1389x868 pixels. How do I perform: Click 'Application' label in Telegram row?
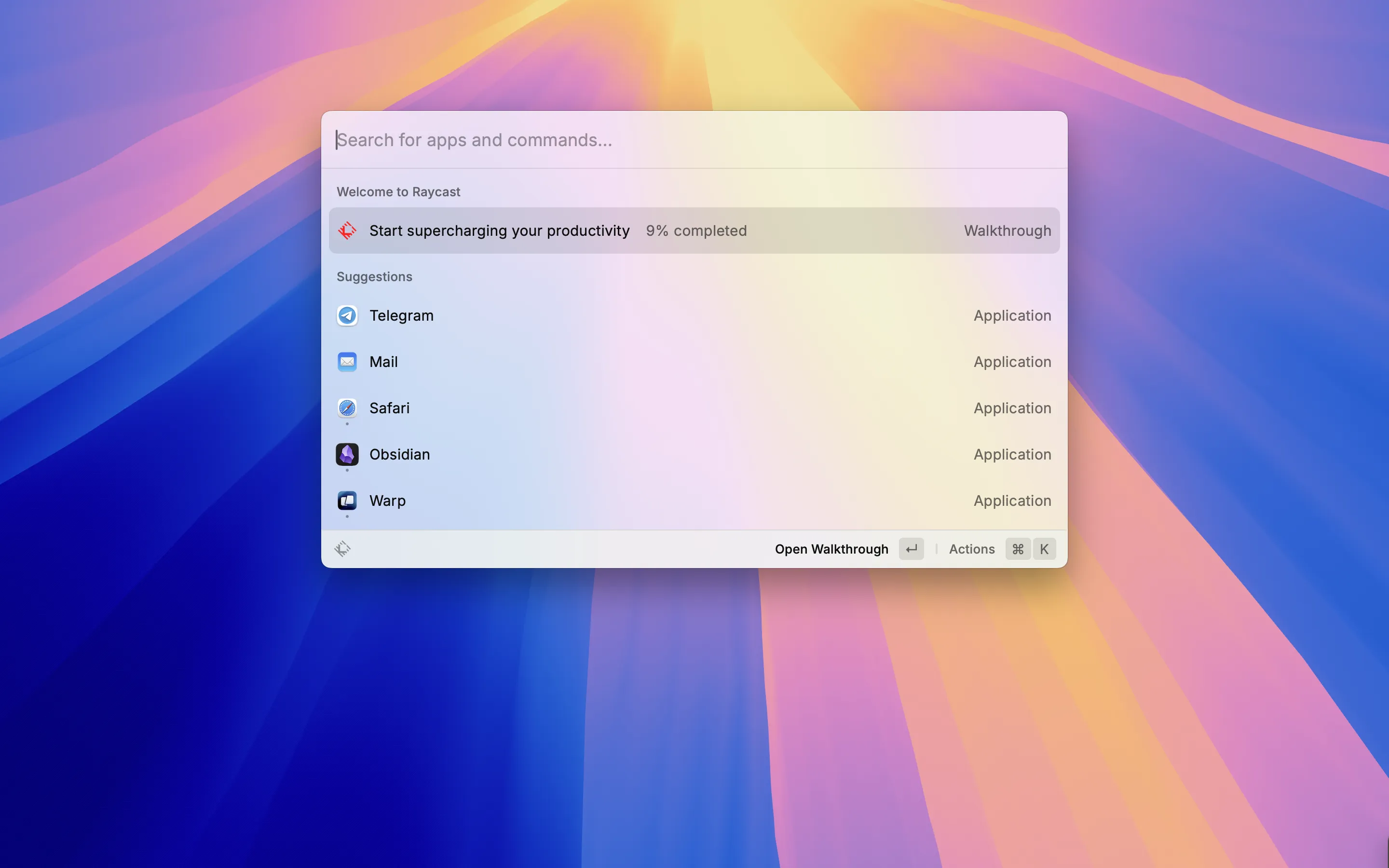[x=1012, y=316]
